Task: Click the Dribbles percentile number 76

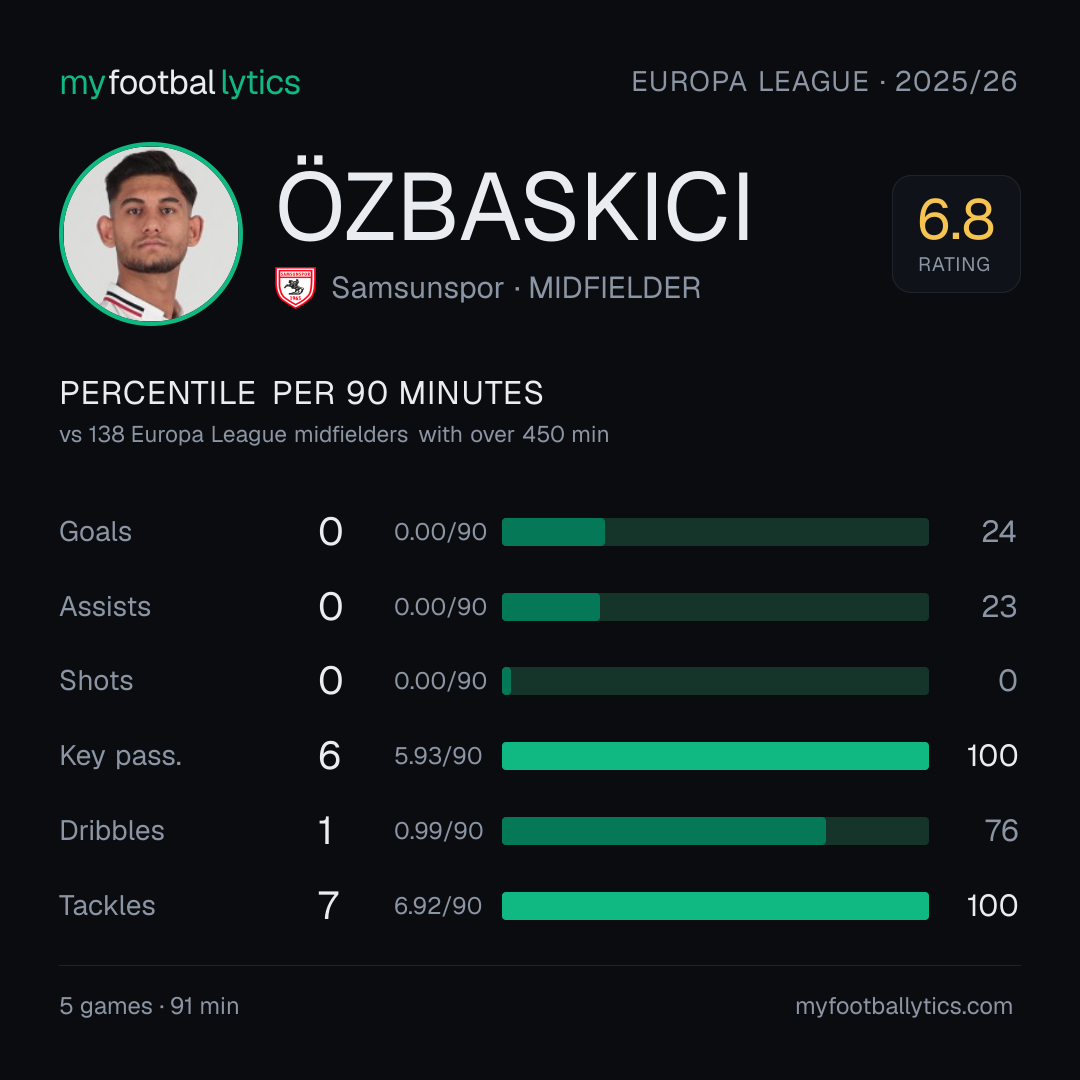Action: click(x=1001, y=831)
